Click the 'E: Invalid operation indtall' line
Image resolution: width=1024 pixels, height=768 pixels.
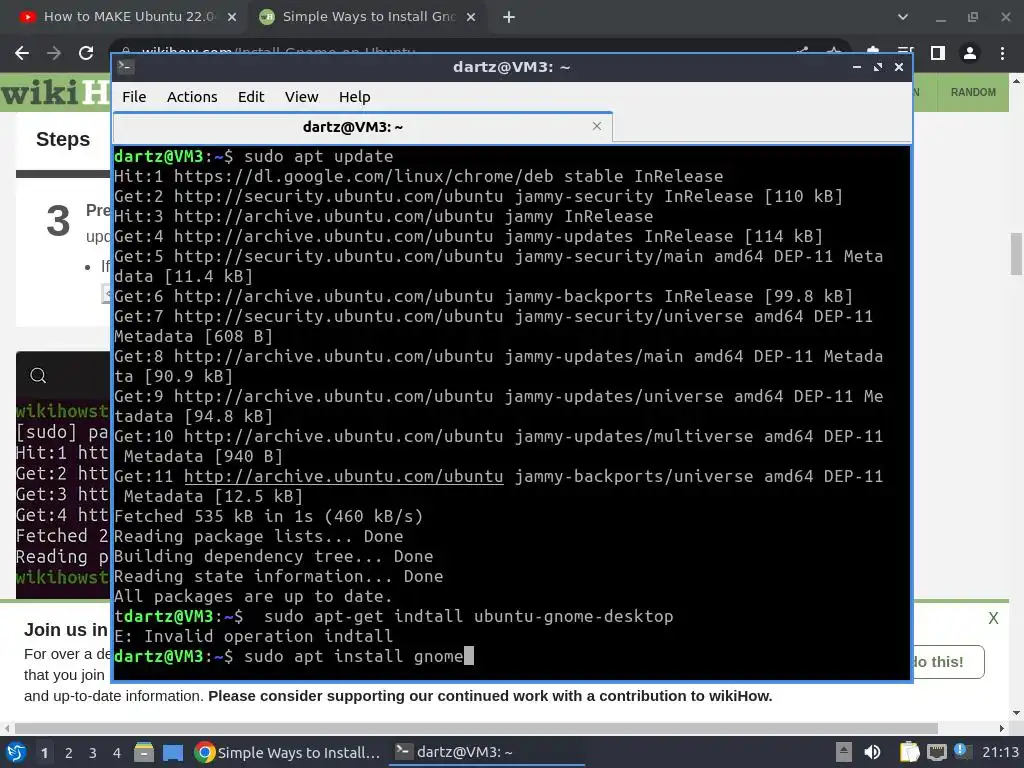[253, 637]
